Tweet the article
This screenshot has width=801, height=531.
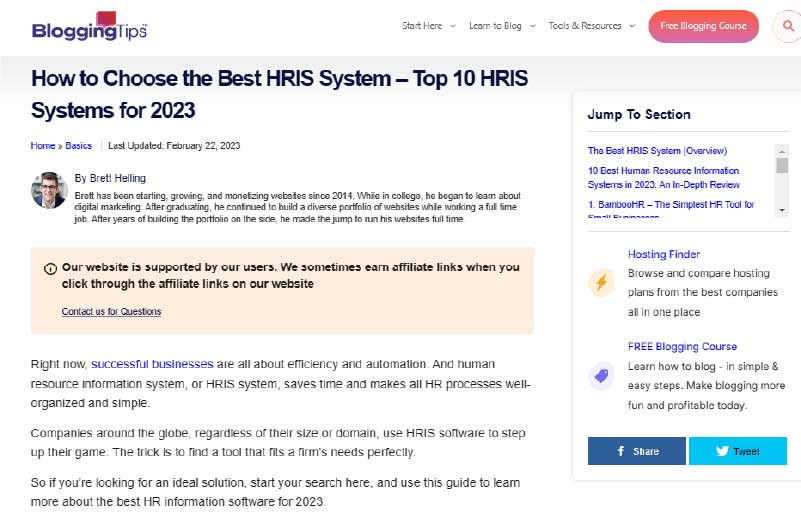(738, 451)
